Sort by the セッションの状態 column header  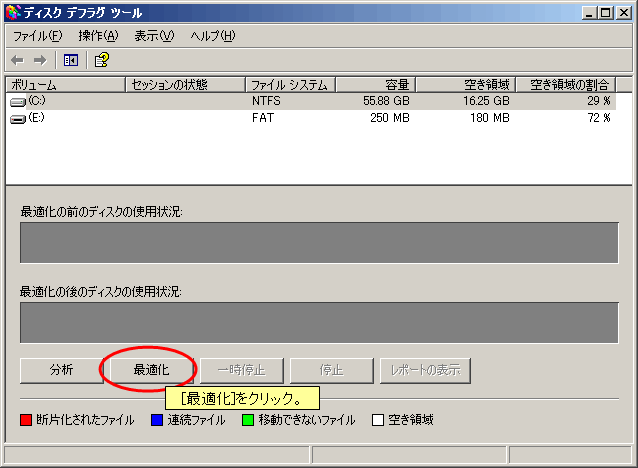coord(185,85)
